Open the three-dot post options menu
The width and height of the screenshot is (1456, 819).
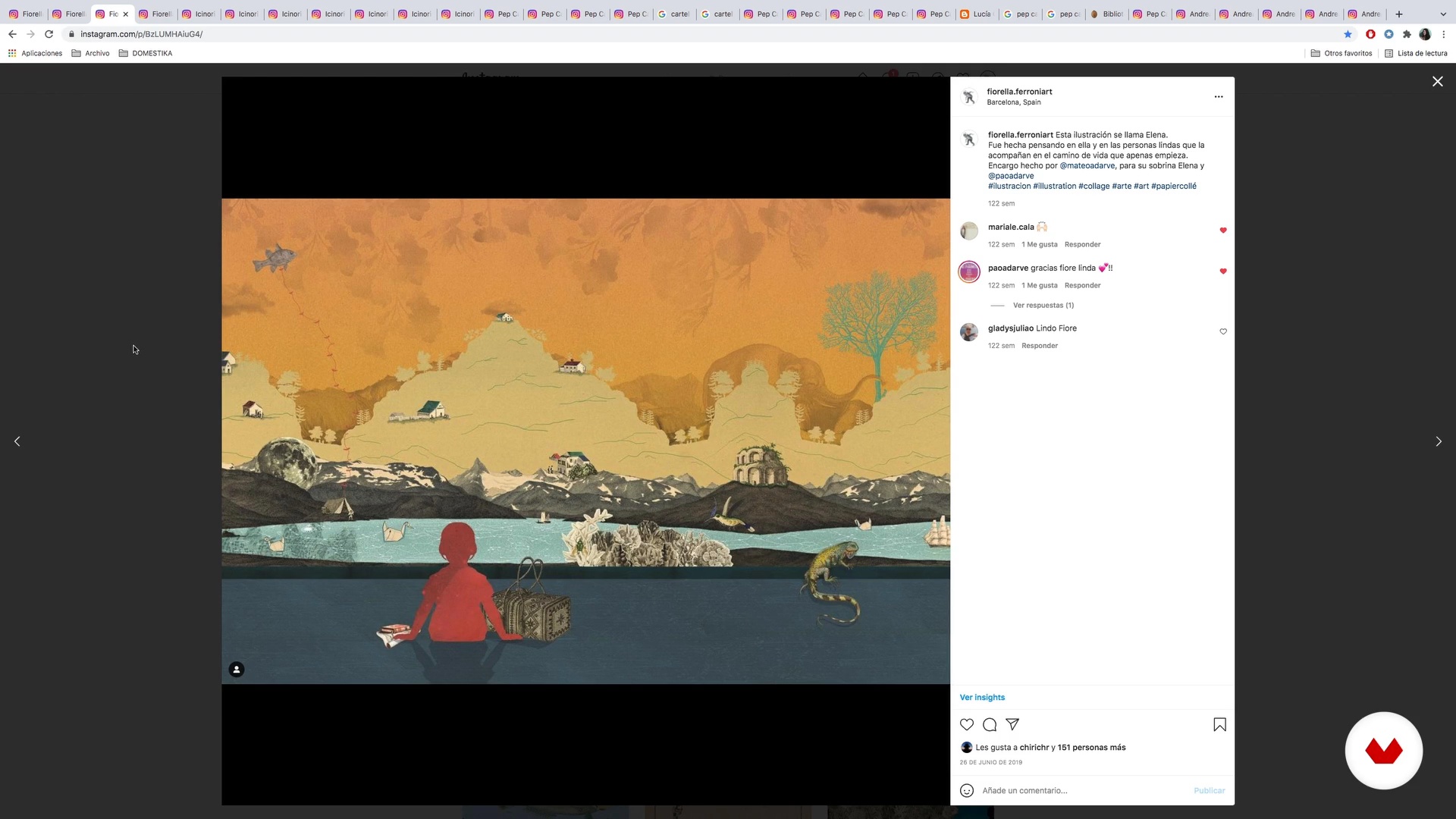click(1219, 96)
